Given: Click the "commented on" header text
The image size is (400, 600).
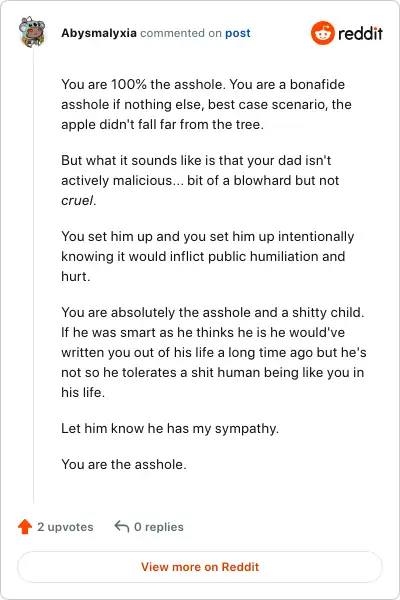Looking at the screenshot, I should [x=181, y=33].
